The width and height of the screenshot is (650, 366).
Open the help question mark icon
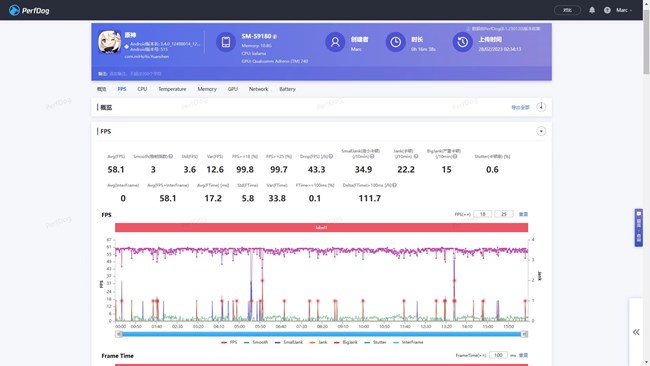tap(607, 10)
